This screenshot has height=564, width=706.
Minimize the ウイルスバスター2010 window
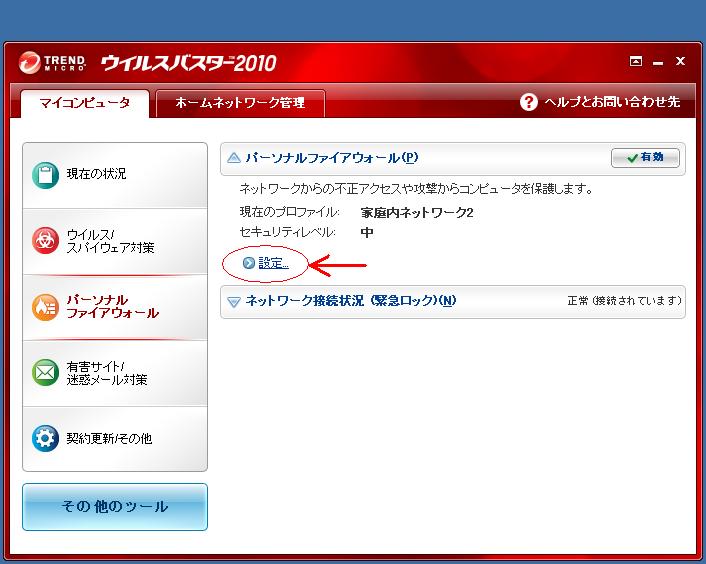(658, 62)
